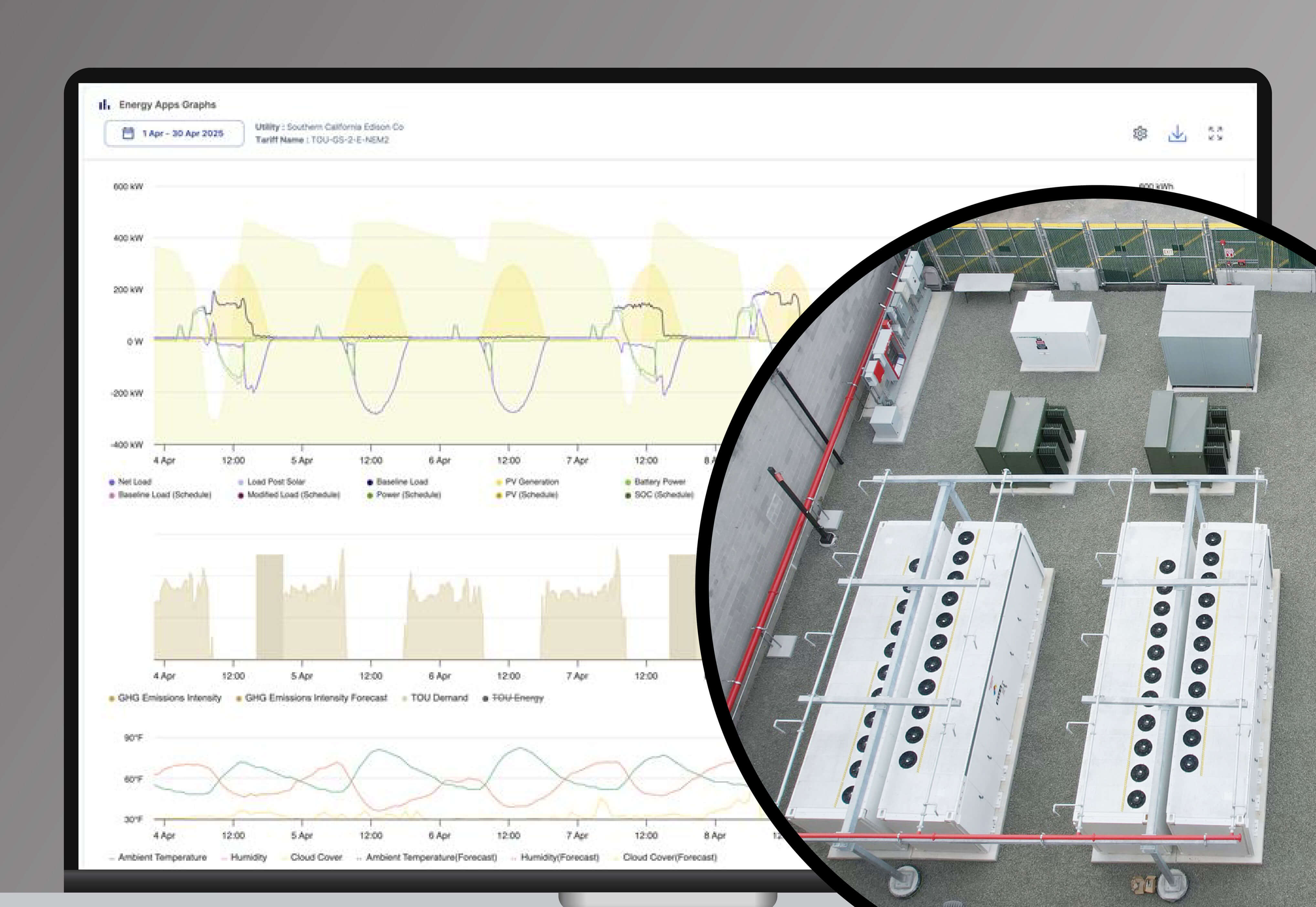1316x907 pixels.
Task: Toggle the Humidity(Forecast) legend series
Action: coord(556,857)
